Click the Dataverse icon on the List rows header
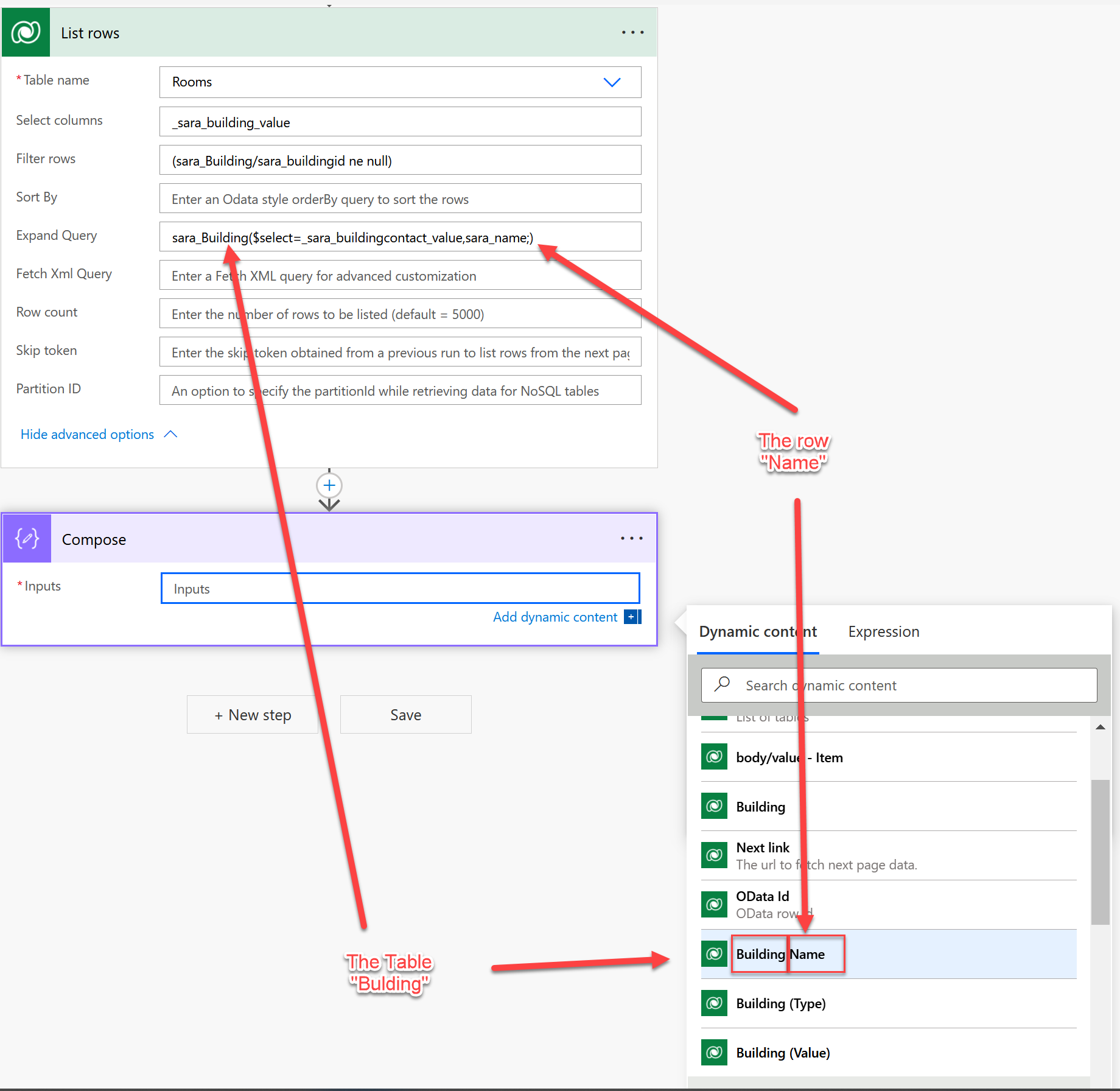The image size is (1120, 1091). [26, 32]
